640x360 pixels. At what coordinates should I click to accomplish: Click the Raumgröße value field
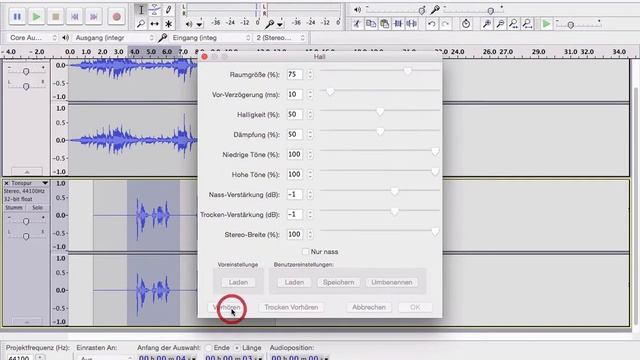(295, 74)
